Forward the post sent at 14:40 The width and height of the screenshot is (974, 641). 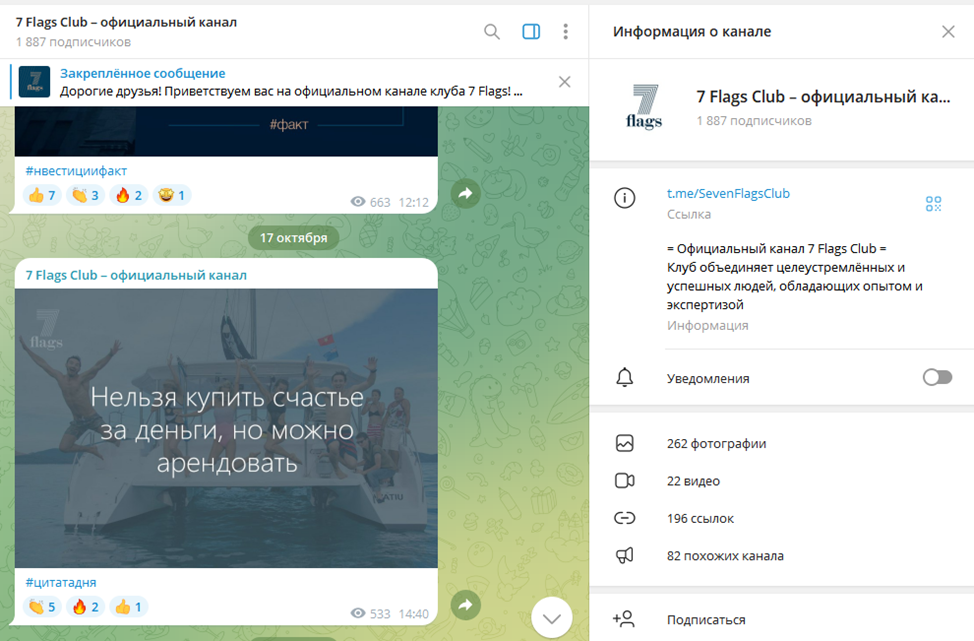click(466, 605)
